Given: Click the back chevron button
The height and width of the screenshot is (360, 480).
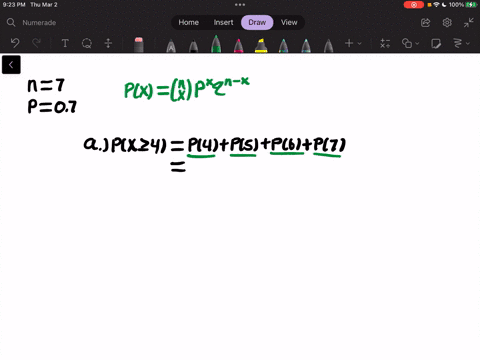Looking at the screenshot, I should click(x=11, y=65).
